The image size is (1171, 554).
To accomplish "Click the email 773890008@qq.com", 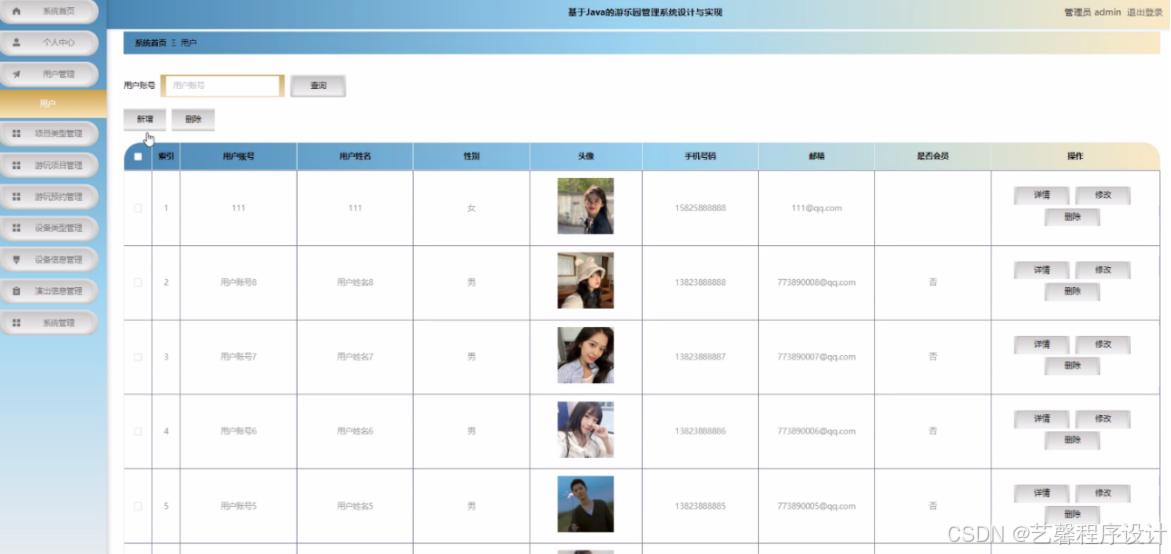I will 816,282.
